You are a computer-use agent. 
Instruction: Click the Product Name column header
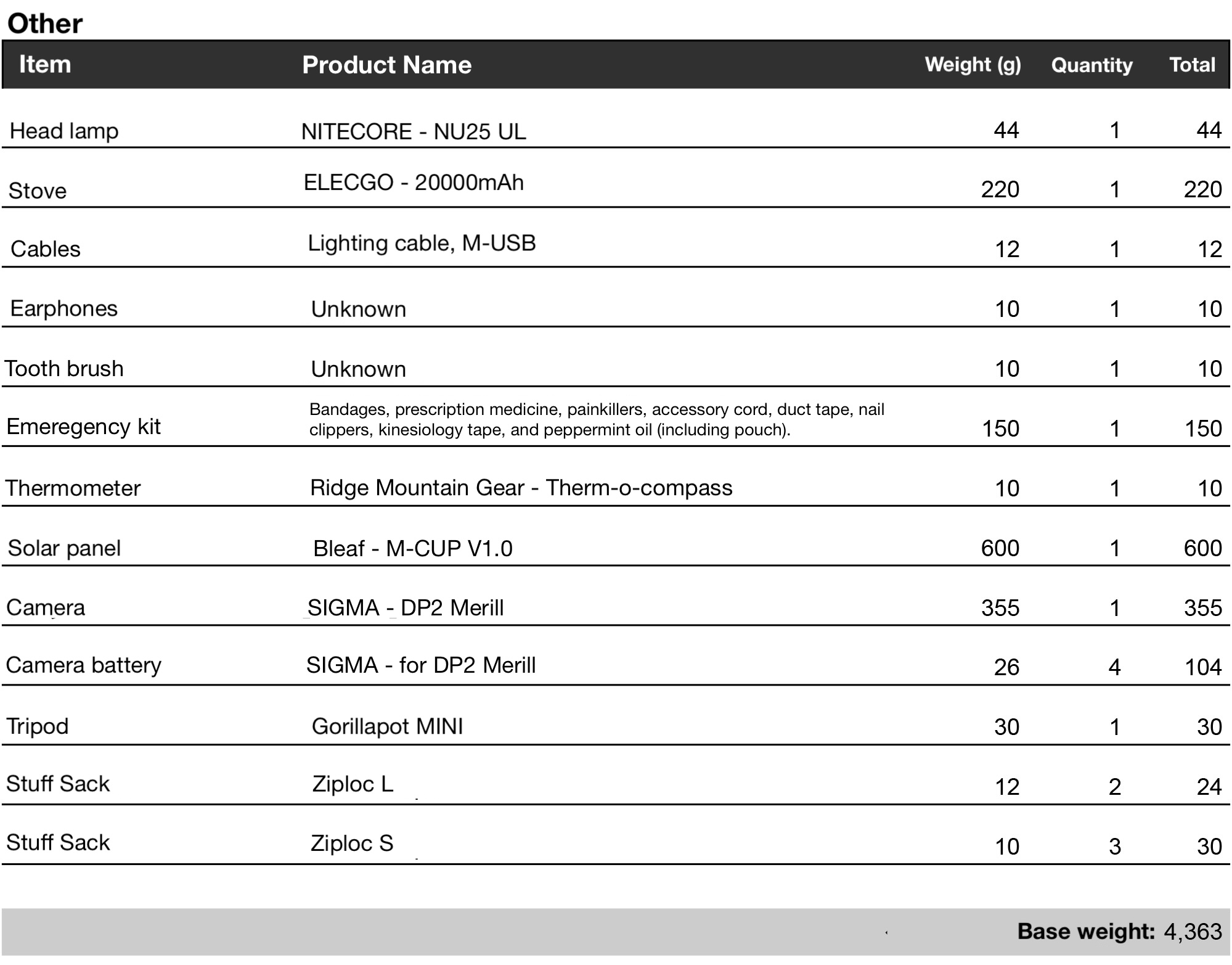click(386, 65)
